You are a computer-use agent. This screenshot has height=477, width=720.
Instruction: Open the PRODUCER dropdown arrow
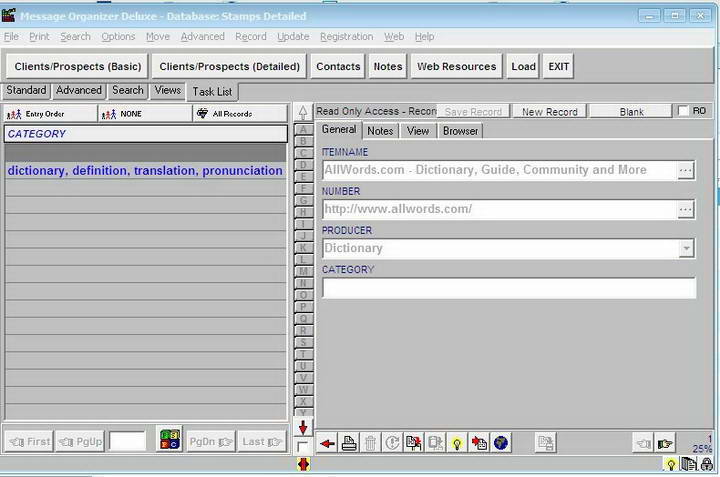(686, 248)
